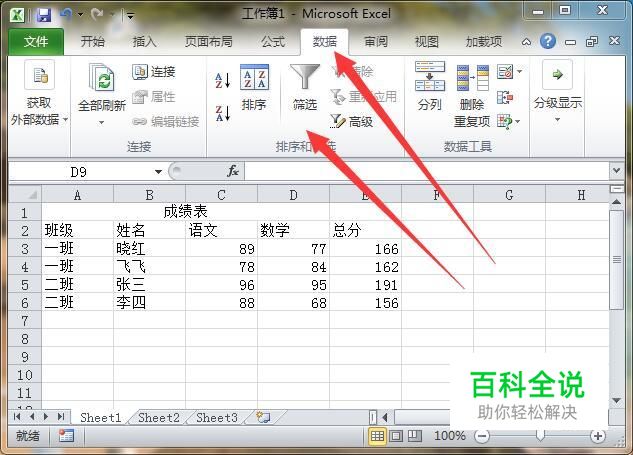
Task: Select the Sheet3 worksheet tab
Action: [217, 417]
